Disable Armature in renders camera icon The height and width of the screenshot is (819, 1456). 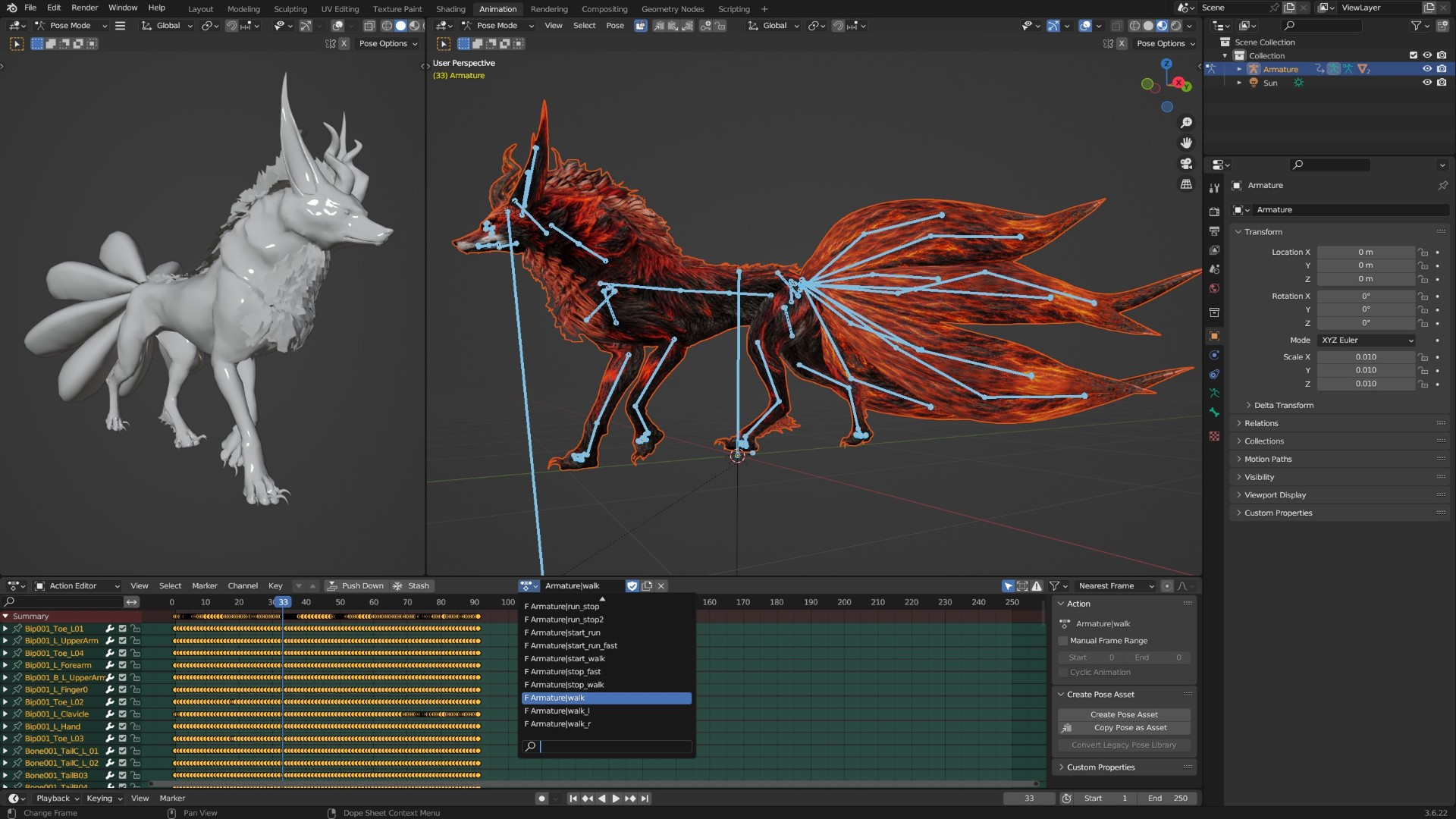(x=1442, y=69)
